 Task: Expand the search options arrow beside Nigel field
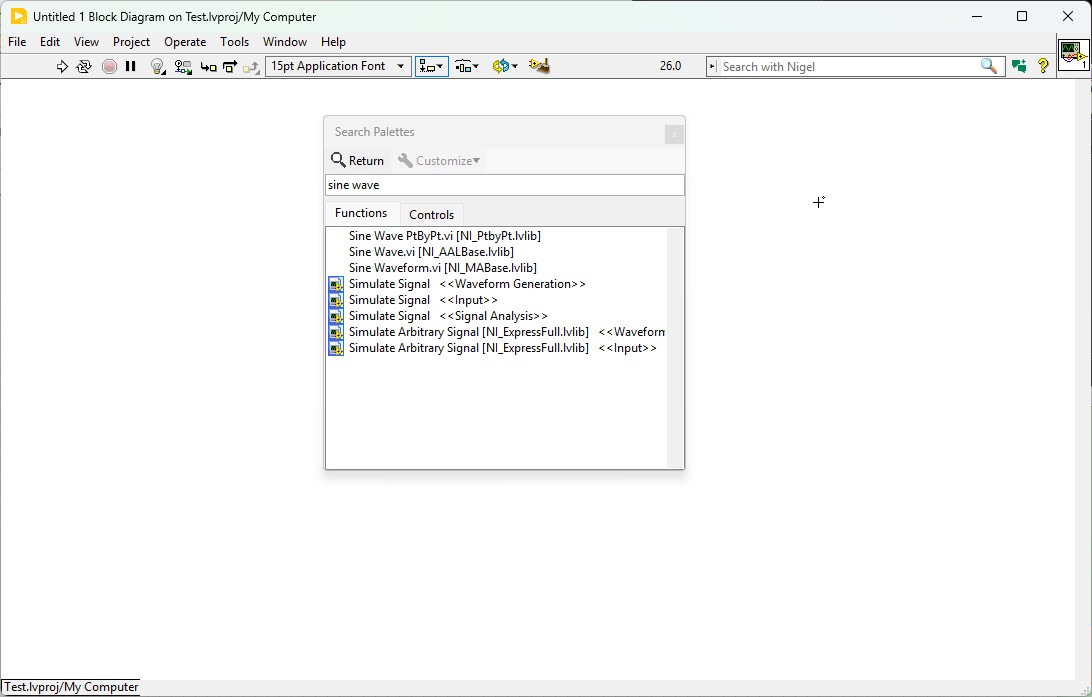pyautogui.click(x=712, y=67)
